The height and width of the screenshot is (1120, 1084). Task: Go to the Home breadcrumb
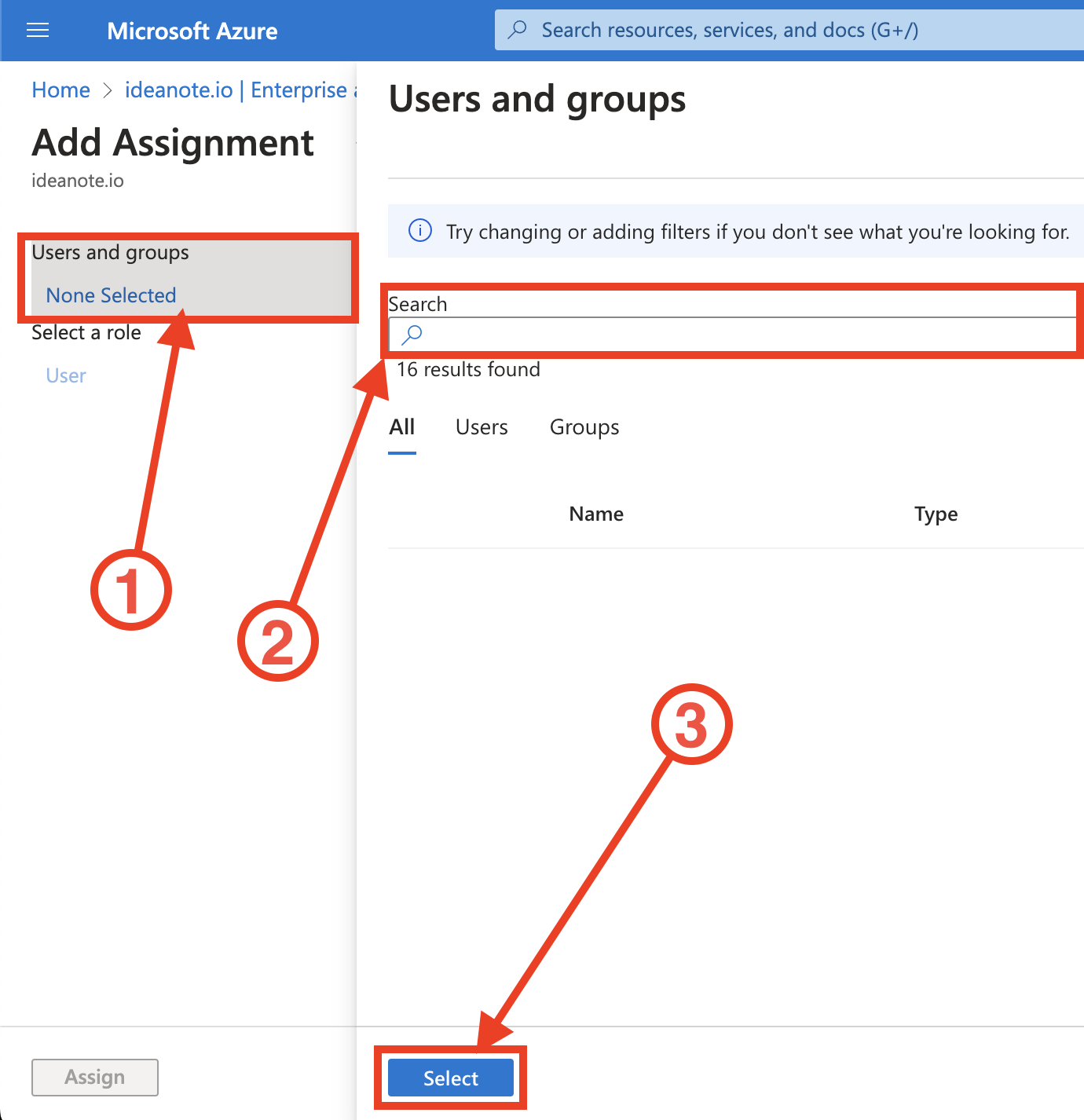point(61,90)
